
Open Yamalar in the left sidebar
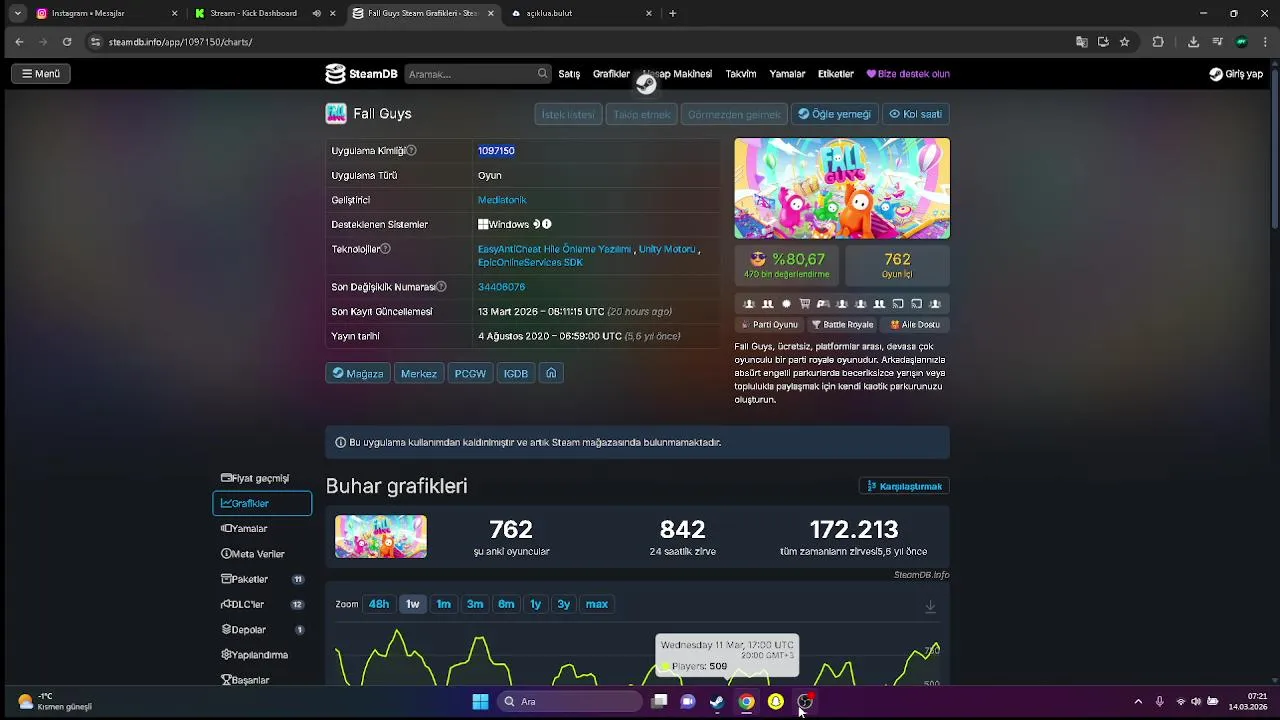262,528
